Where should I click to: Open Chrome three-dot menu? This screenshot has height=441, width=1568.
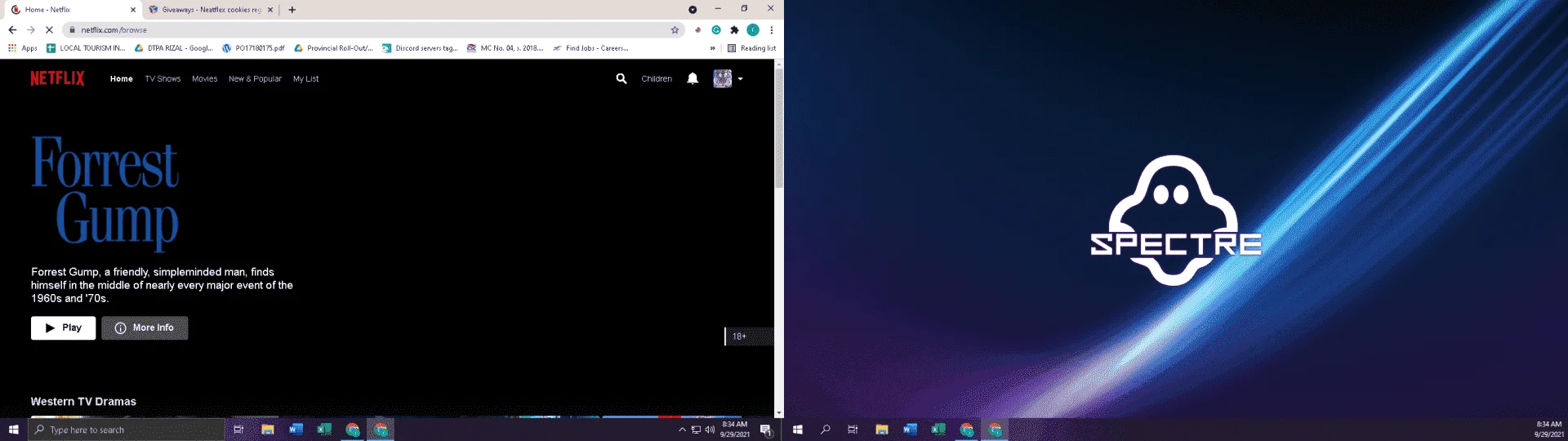point(772,30)
